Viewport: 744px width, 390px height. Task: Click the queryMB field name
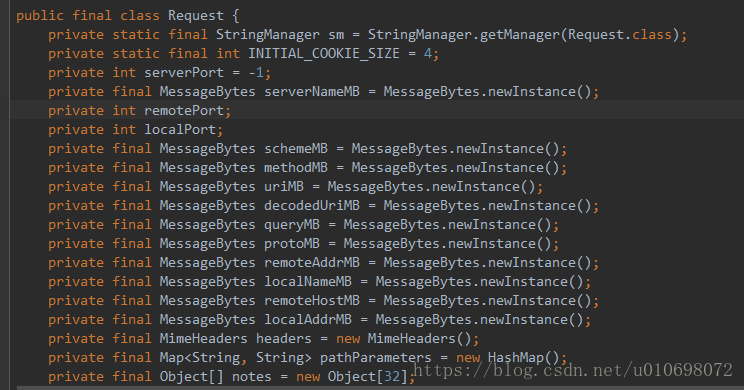click(x=292, y=224)
